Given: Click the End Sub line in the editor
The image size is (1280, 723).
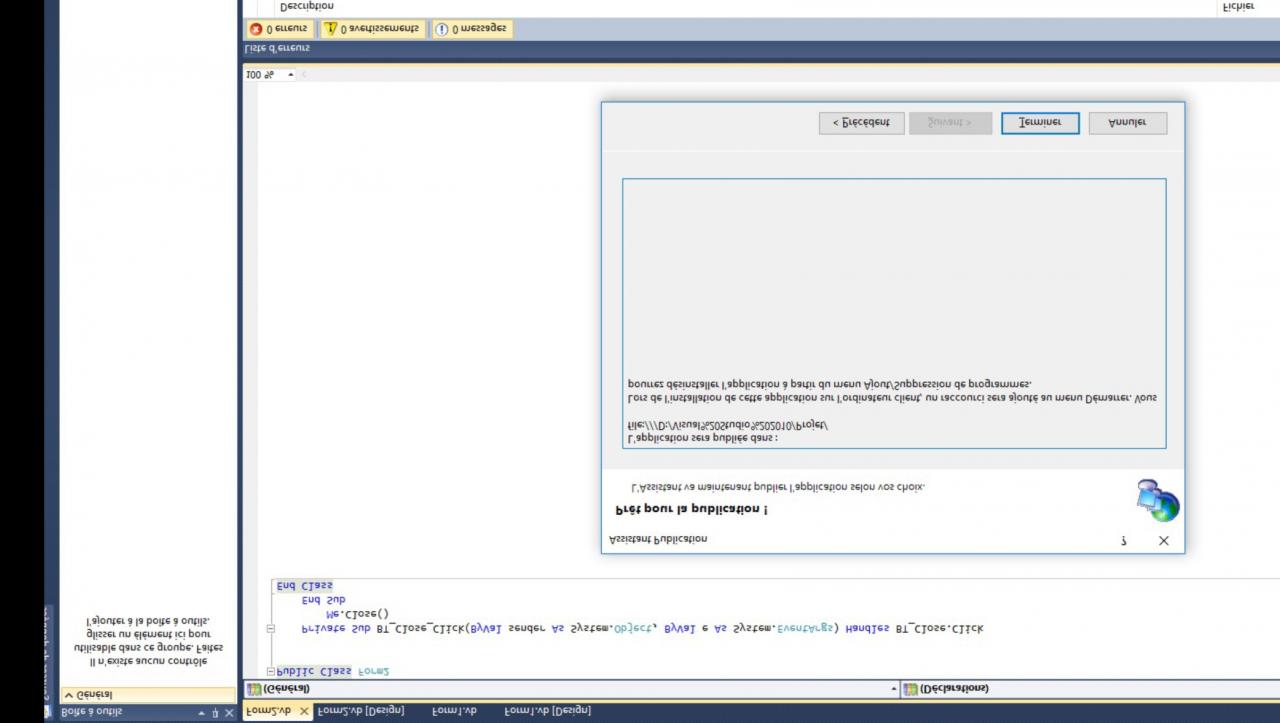Looking at the screenshot, I should point(323,600).
